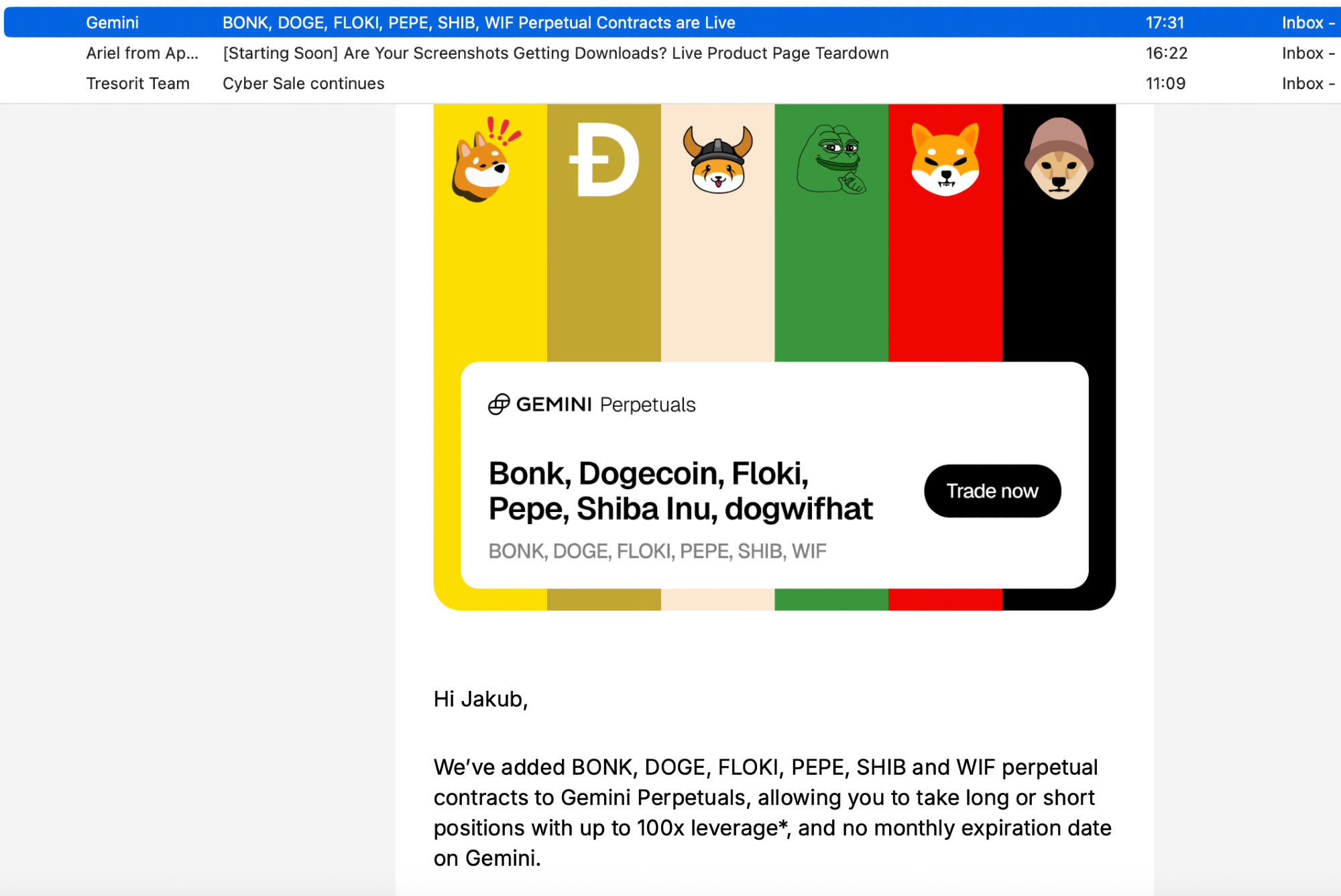Screen dimensions: 1341x896
Task: Click the Dogecoin D logo
Action: click(604, 160)
